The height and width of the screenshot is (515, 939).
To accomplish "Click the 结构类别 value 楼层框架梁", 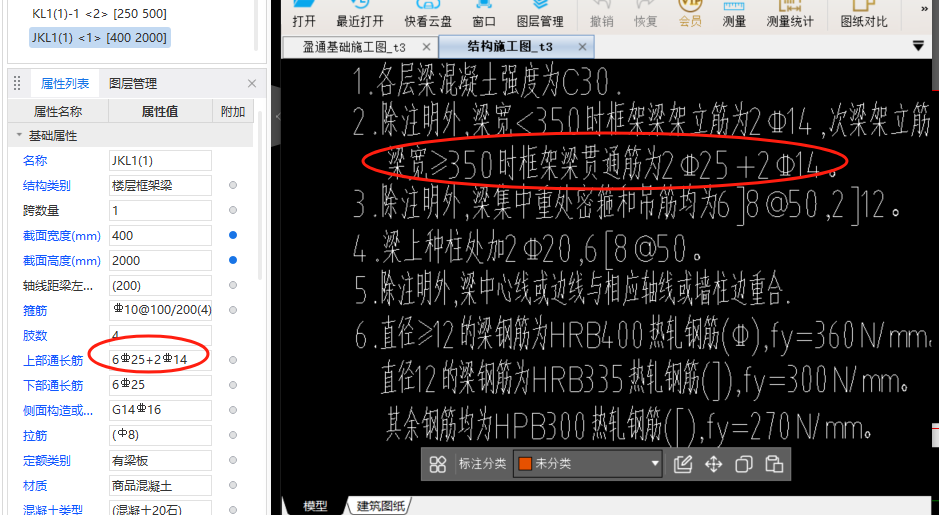I will point(160,186).
